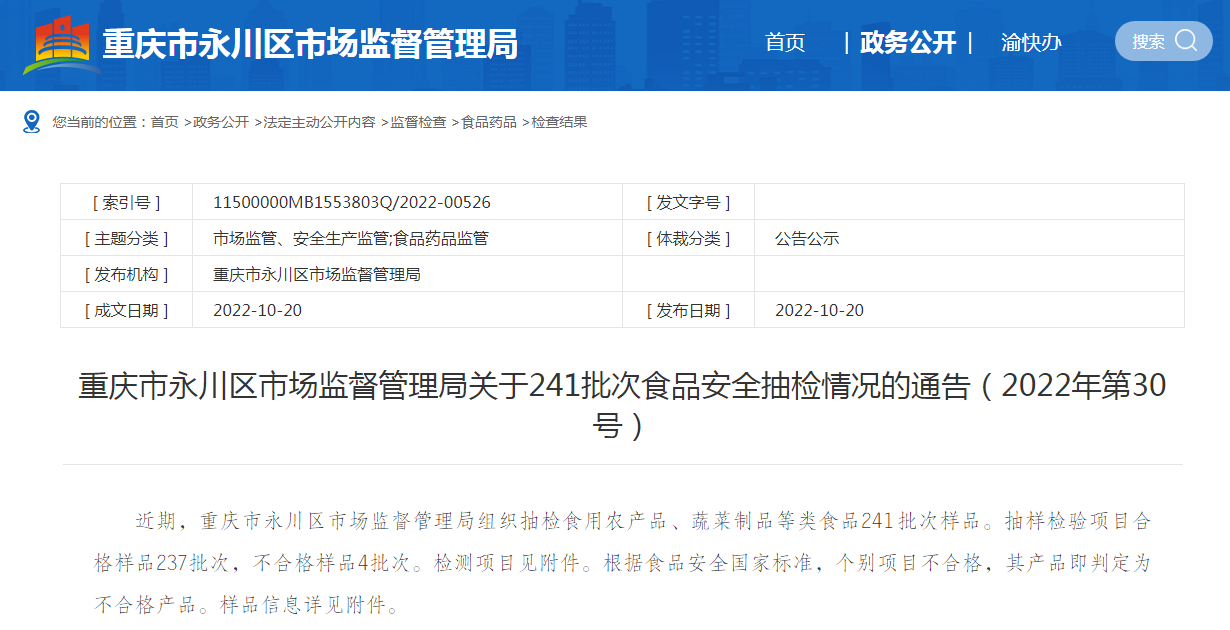The width and height of the screenshot is (1230, 630).
Task: Click the [ 索引号 ] table label
Action: [x=126, y=202]
